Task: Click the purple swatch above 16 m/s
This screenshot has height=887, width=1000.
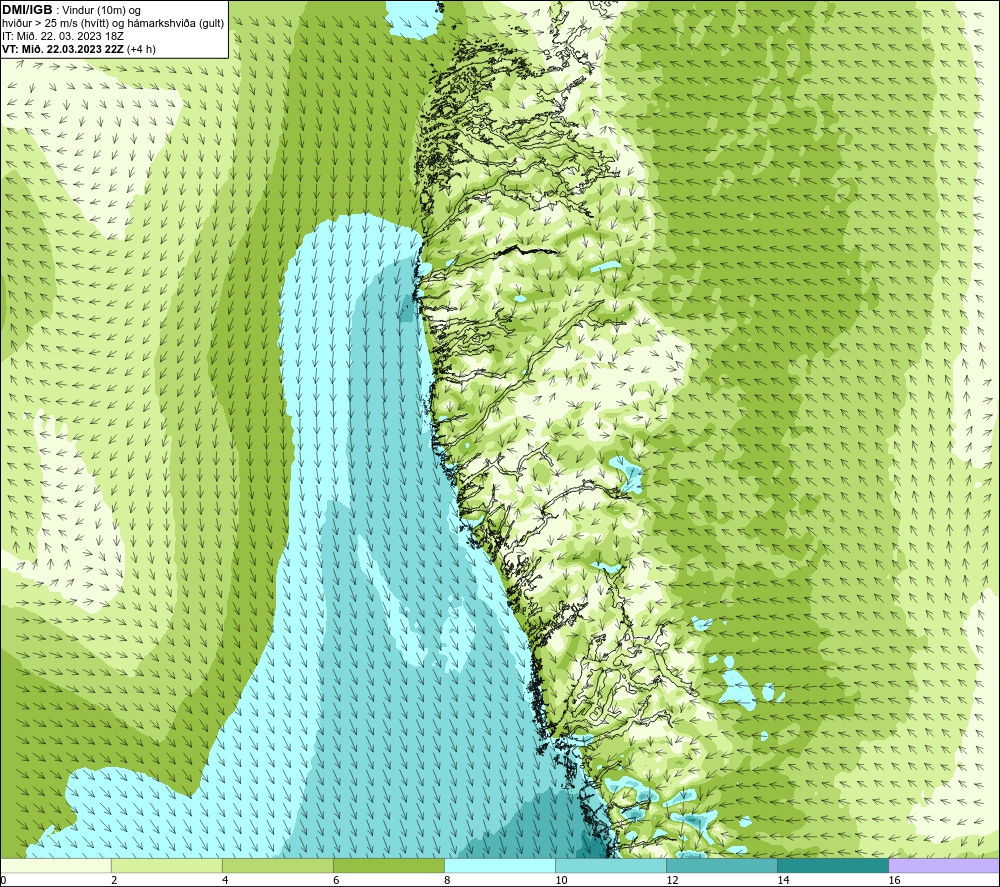Action: [944, 866]
